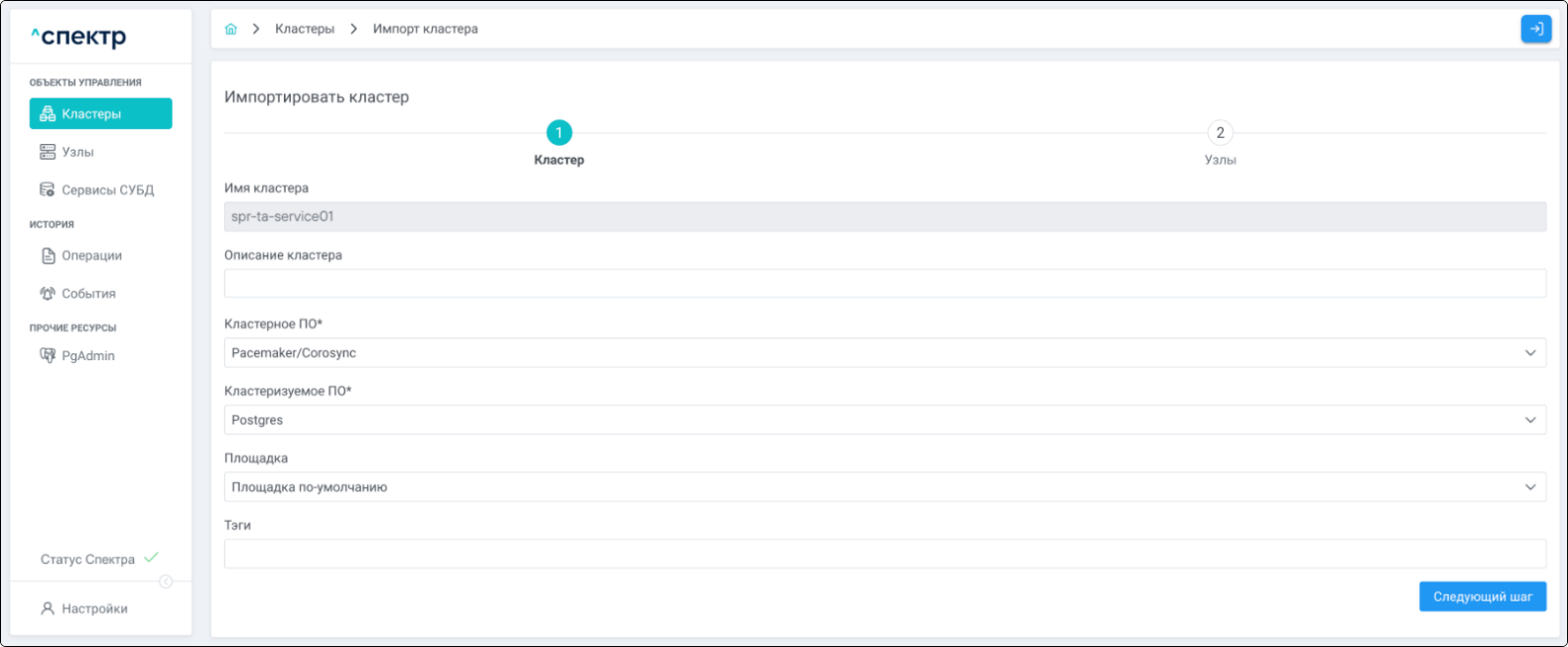The height and width of the screenshot is (647, 1568).
Task: Click the Настройки user icon
Action: 47,608
